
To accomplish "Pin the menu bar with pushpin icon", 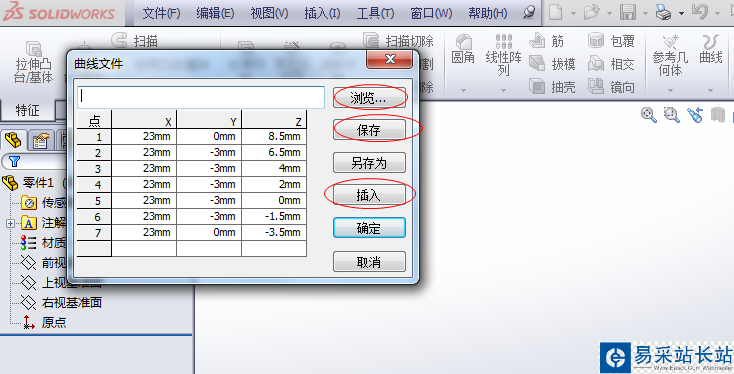I will (529, 13).
